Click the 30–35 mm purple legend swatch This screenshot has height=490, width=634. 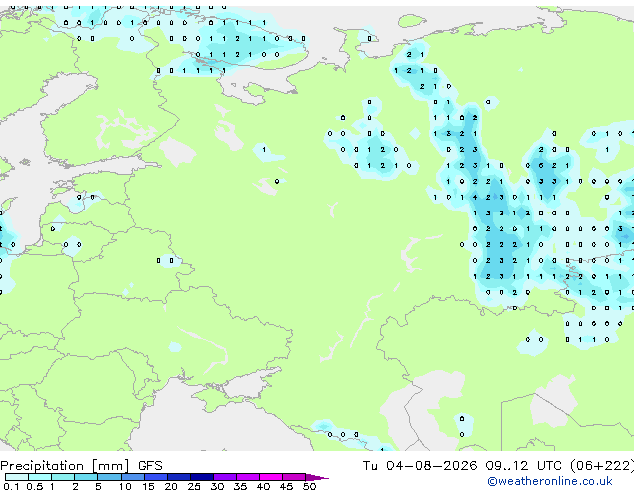pyautogui.click(x=225, y=477)
